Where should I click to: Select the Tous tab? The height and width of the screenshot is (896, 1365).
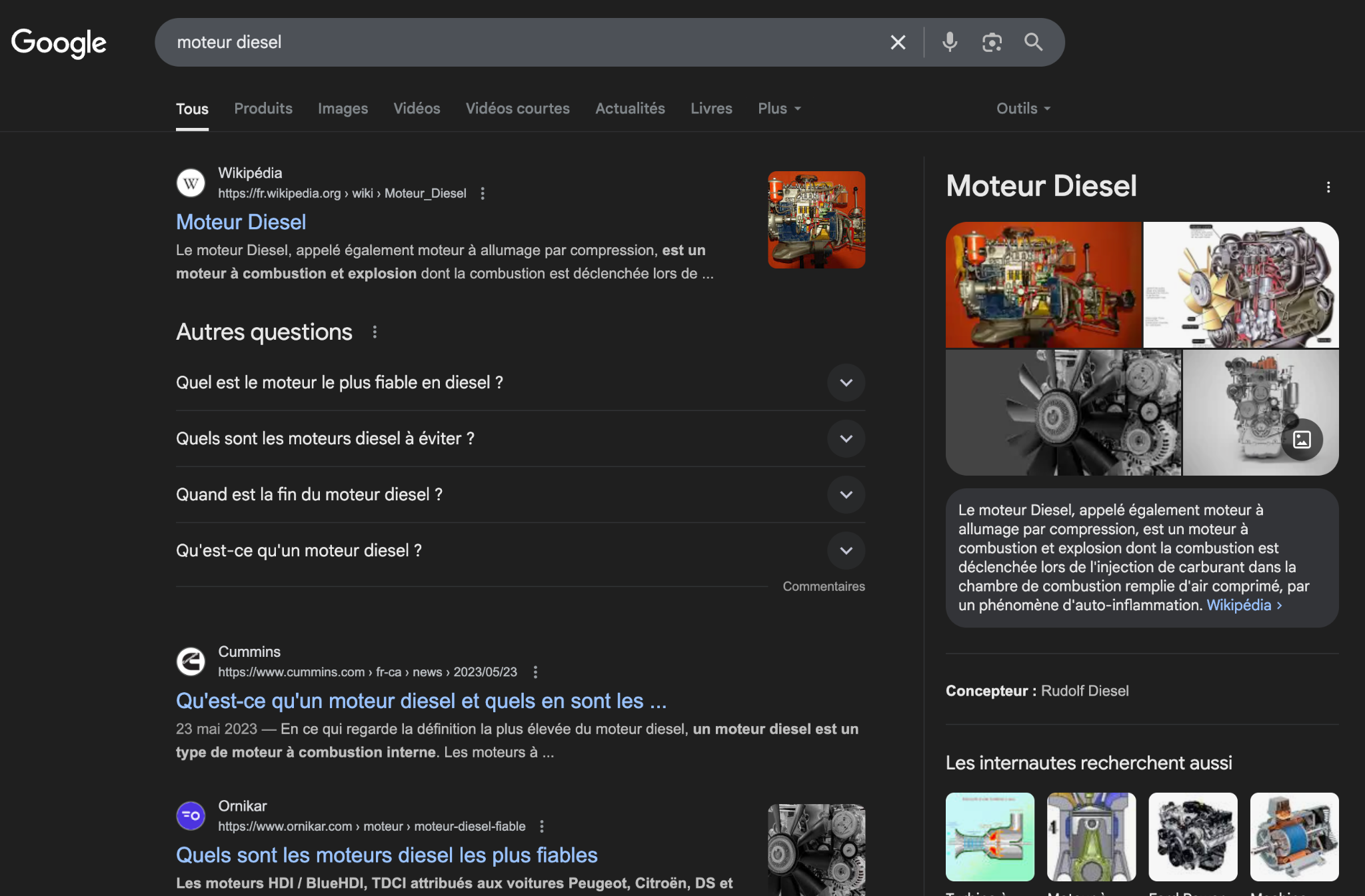[192, 109]
